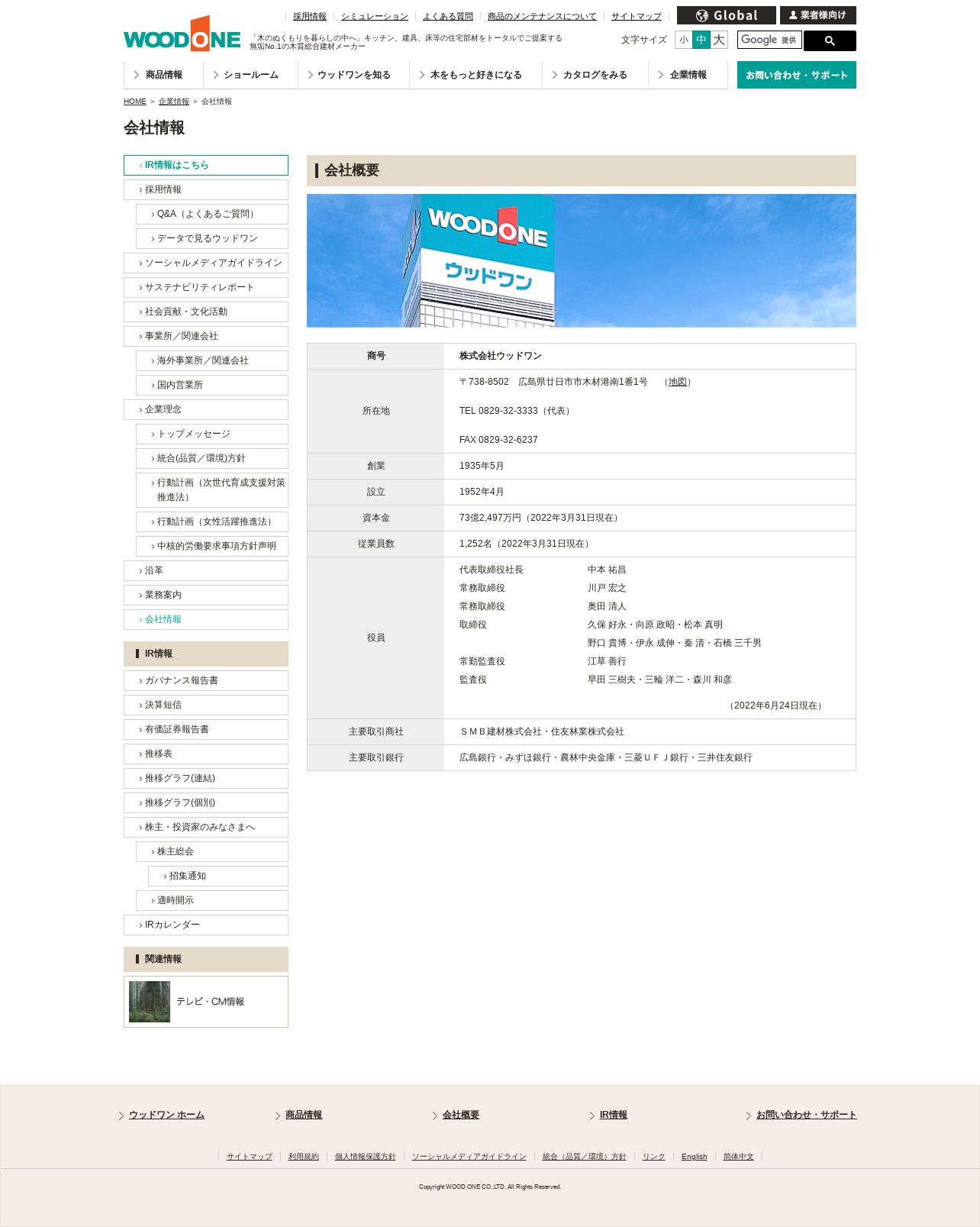The height and width of the screenshot is (1227, 980).
Task: Open 简体中文 footer link
Action: (739, 1157)
